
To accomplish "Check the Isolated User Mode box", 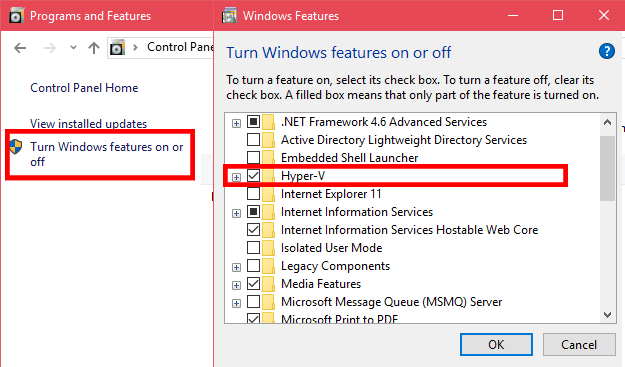I will tap(254, 247).
